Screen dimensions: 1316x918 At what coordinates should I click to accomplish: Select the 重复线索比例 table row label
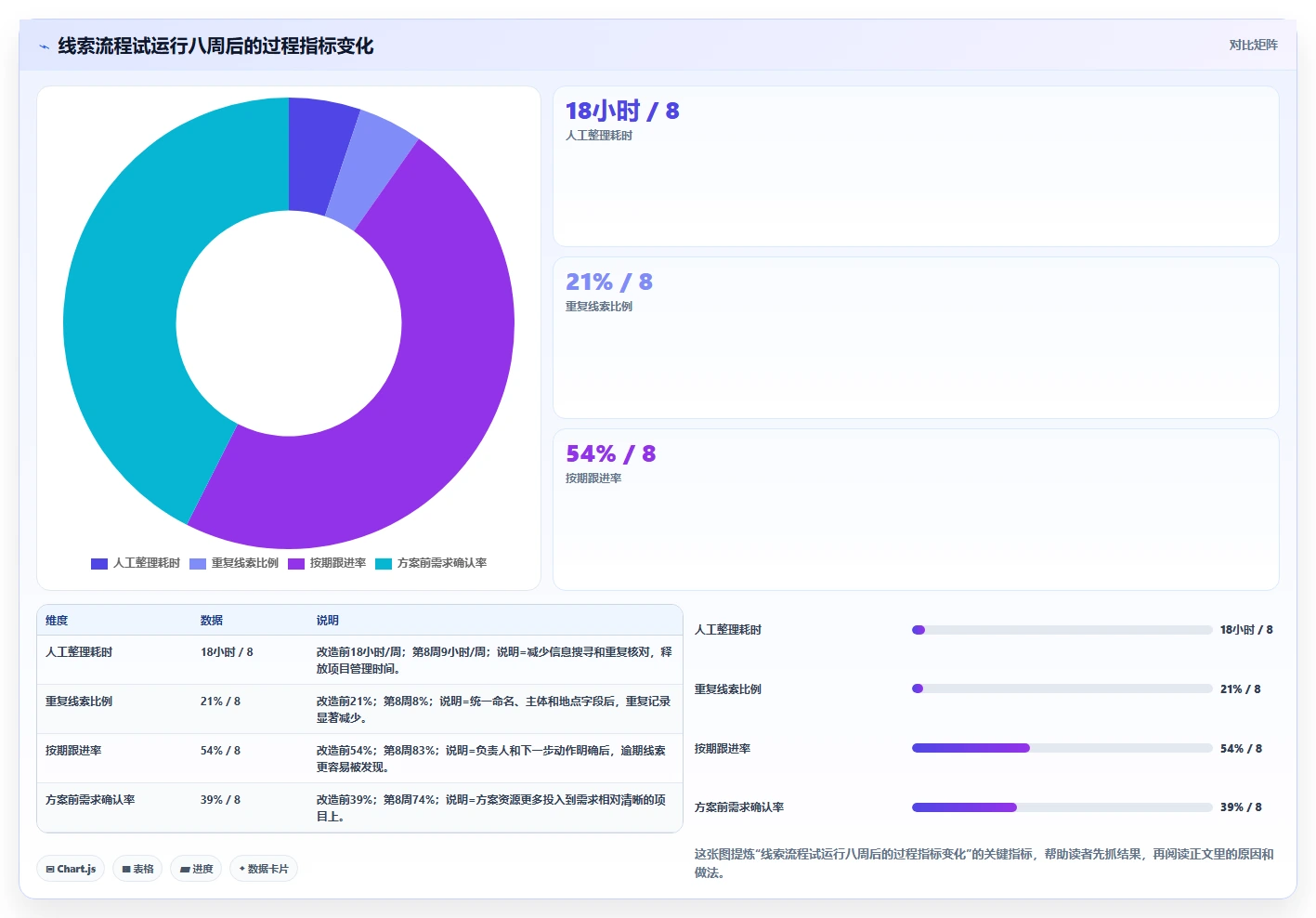79,702
